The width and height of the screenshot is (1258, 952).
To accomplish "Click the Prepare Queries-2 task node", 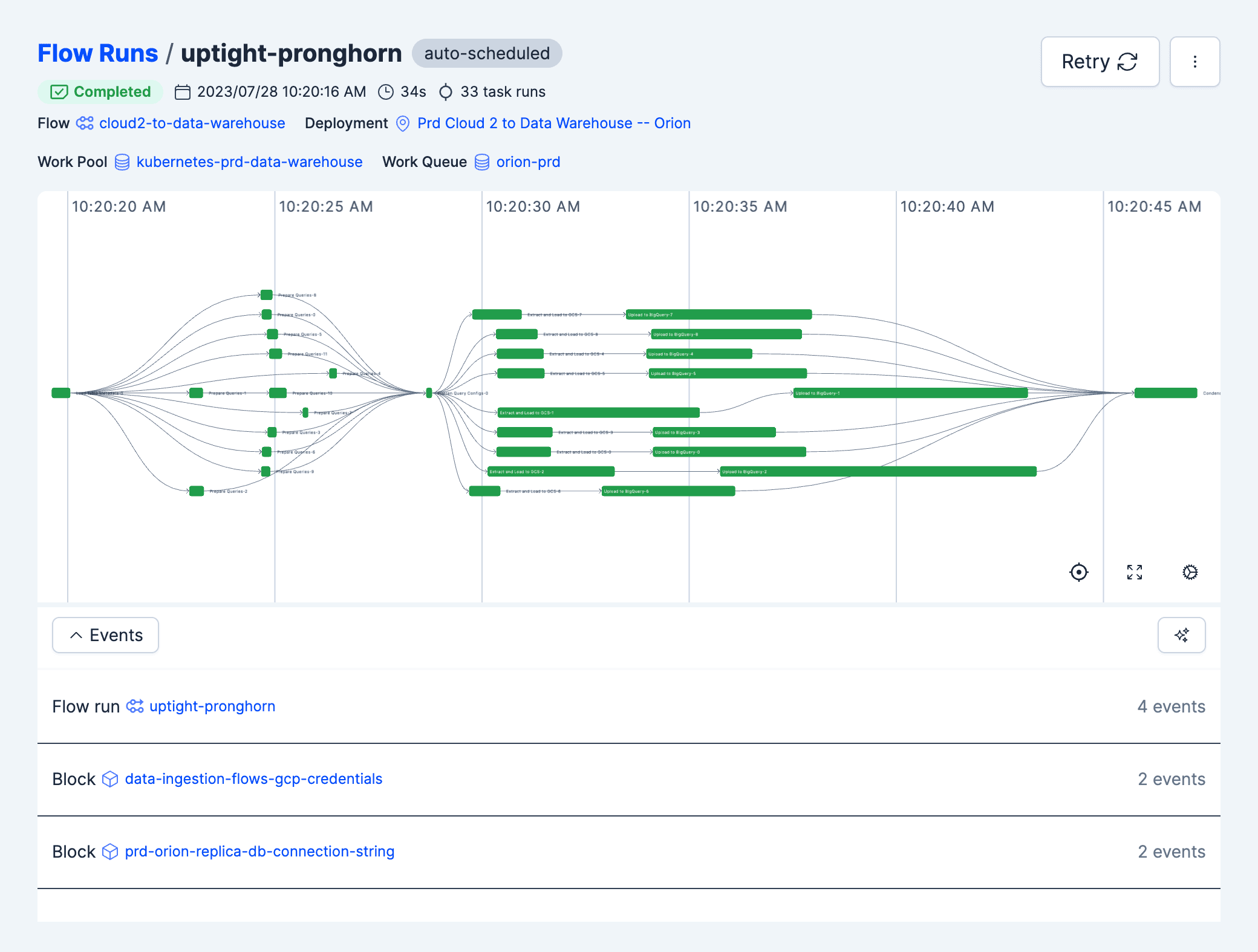I will click(x=197, y=491).
